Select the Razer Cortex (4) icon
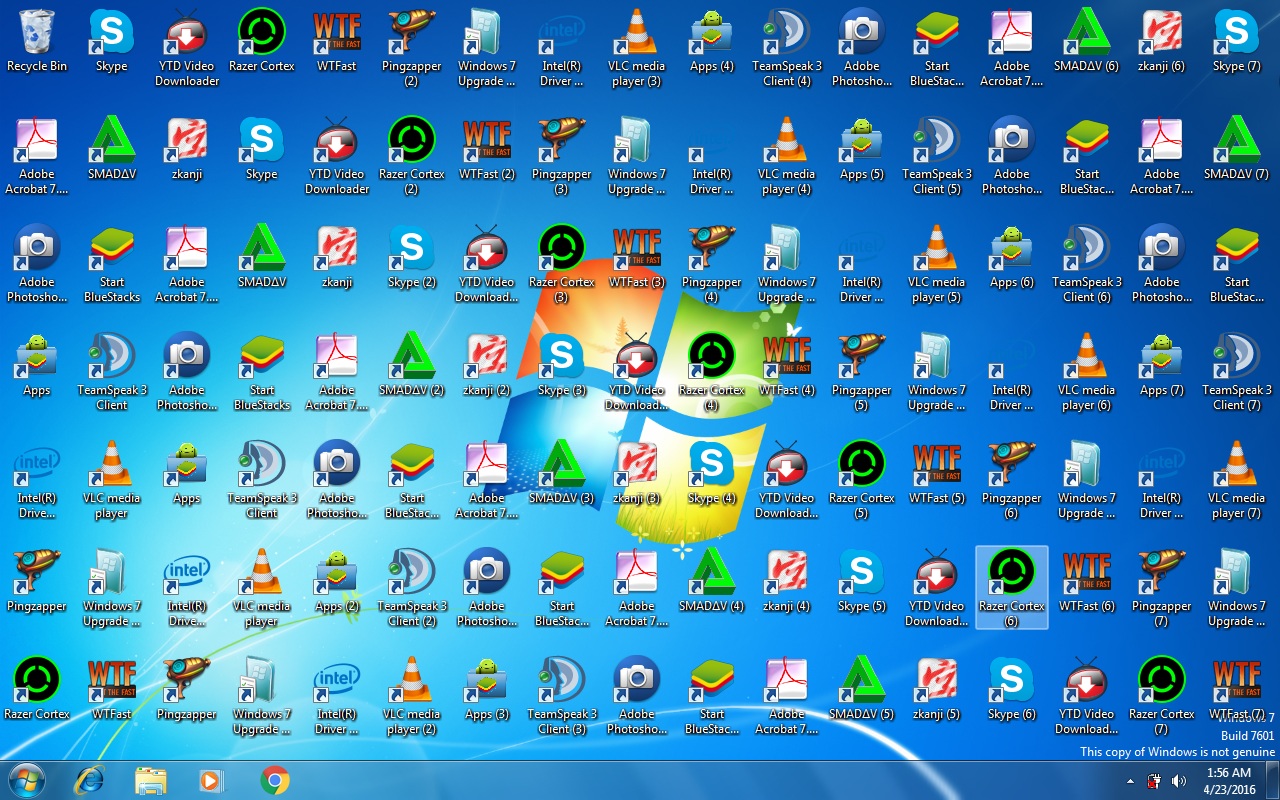 click(x=712, y=372)
